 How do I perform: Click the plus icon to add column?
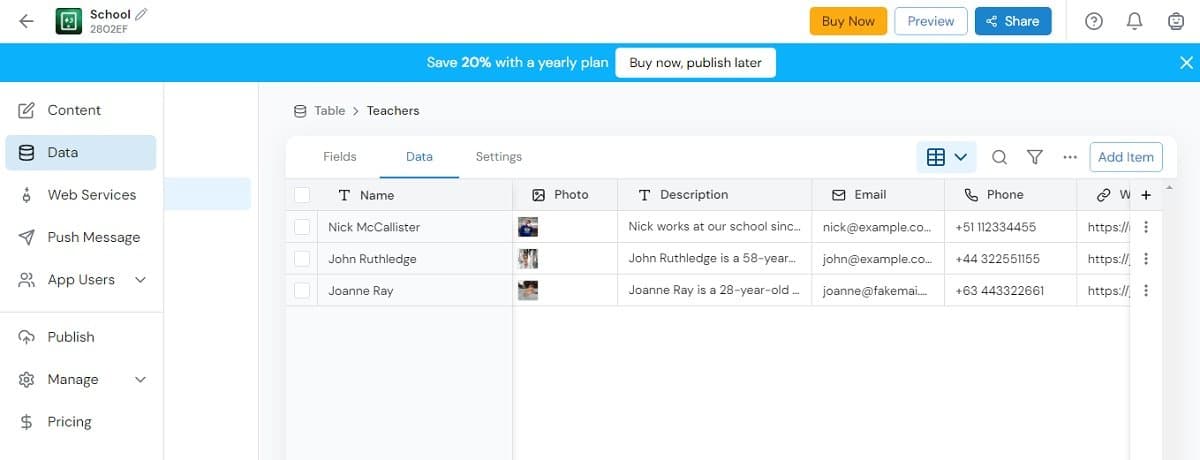click(1146, 195)
